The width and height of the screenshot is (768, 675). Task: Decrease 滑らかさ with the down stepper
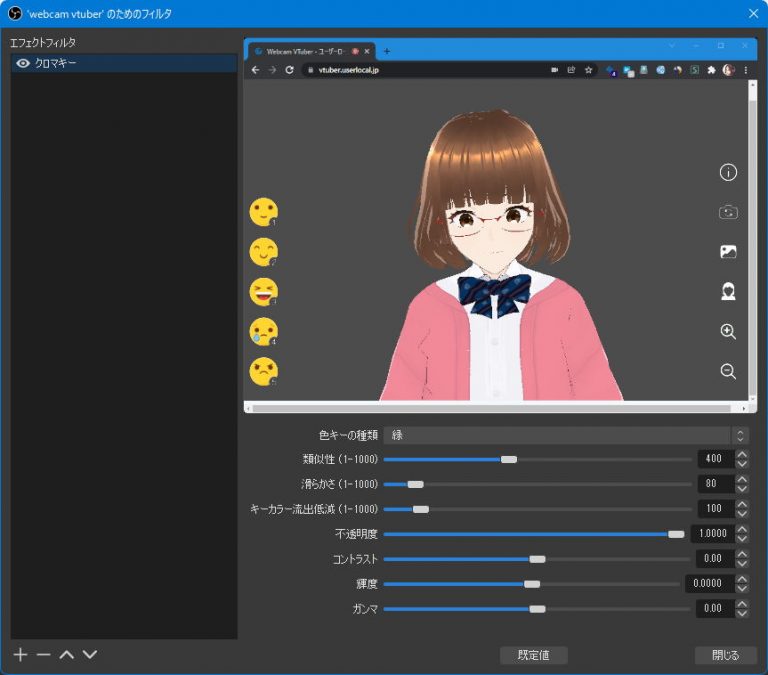tap(742, 489)
